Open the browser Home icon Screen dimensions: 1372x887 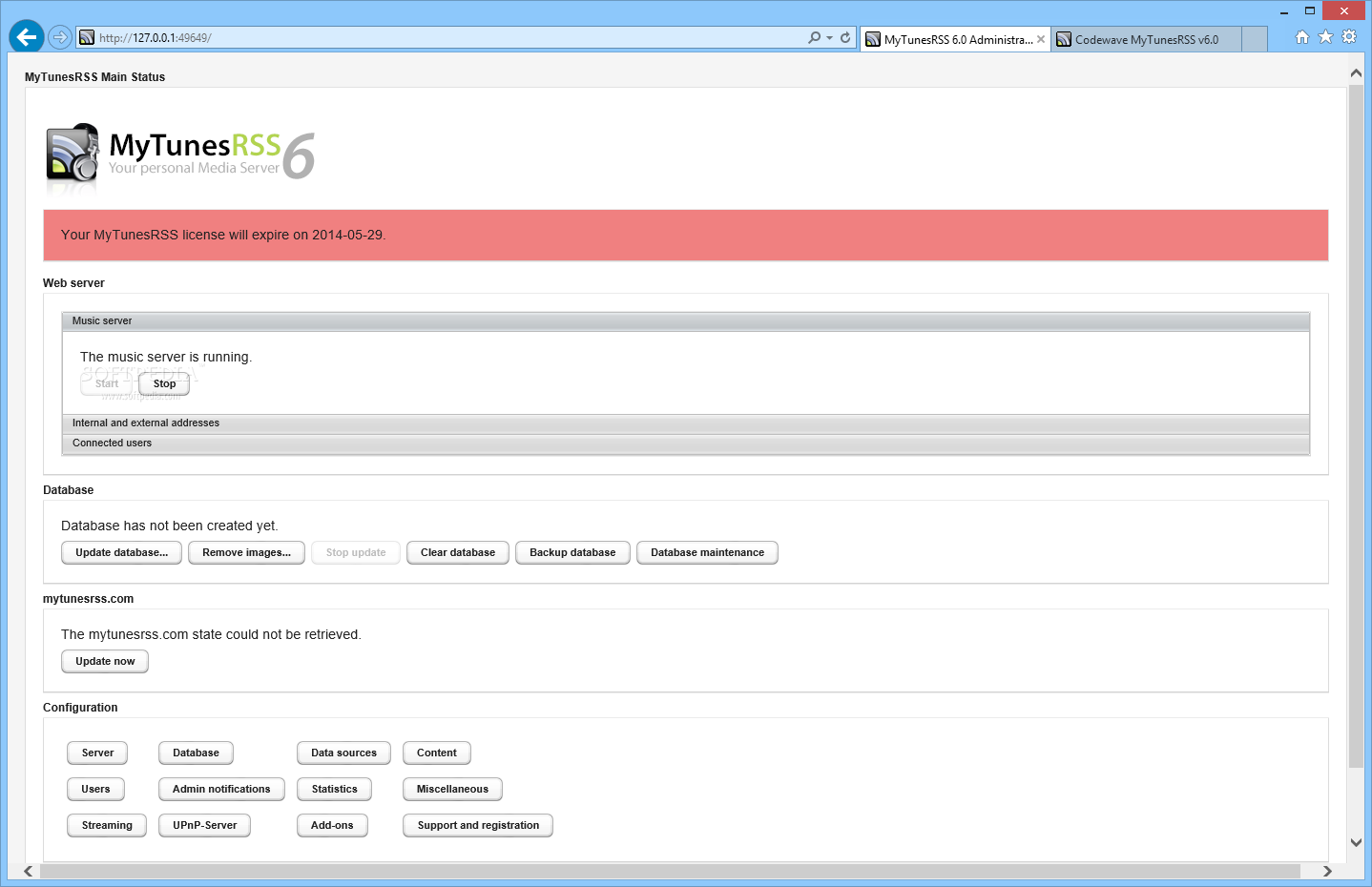coord(1302,37)
